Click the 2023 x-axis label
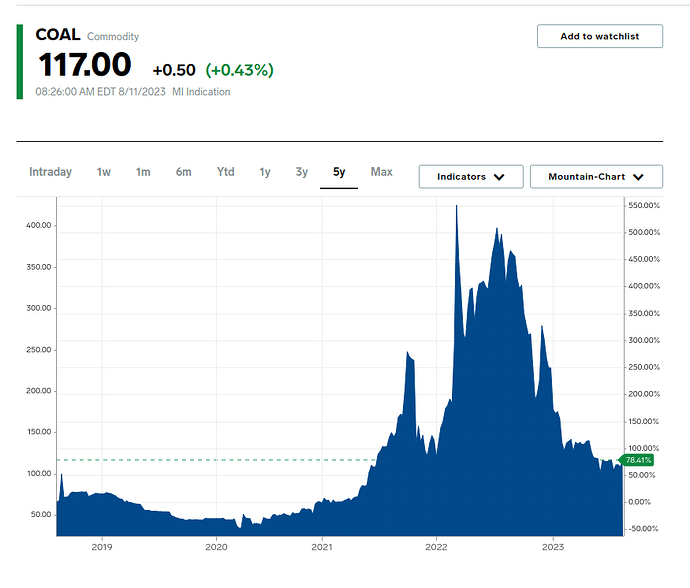 click(x=553, y=547)
